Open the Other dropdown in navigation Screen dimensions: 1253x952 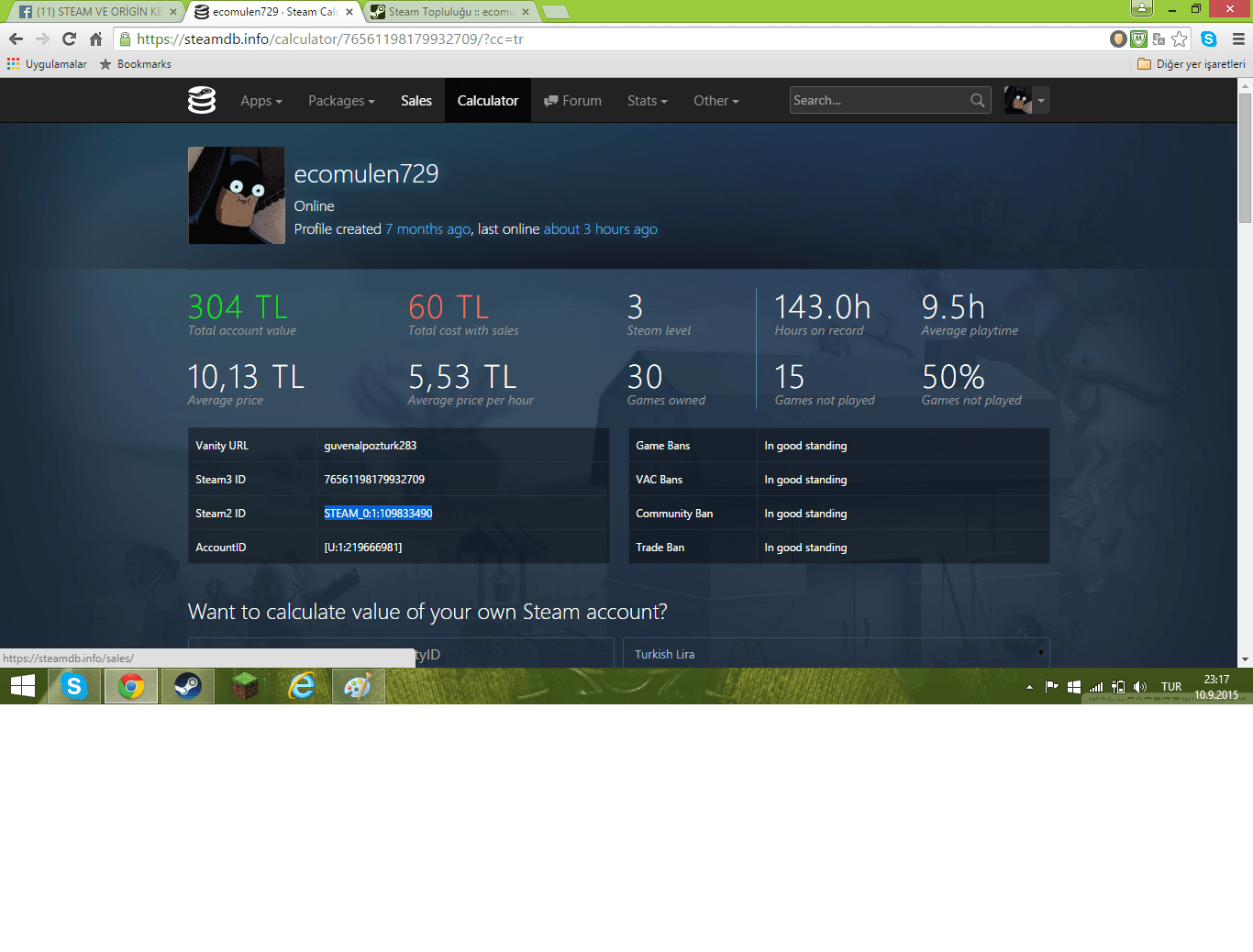715,100
